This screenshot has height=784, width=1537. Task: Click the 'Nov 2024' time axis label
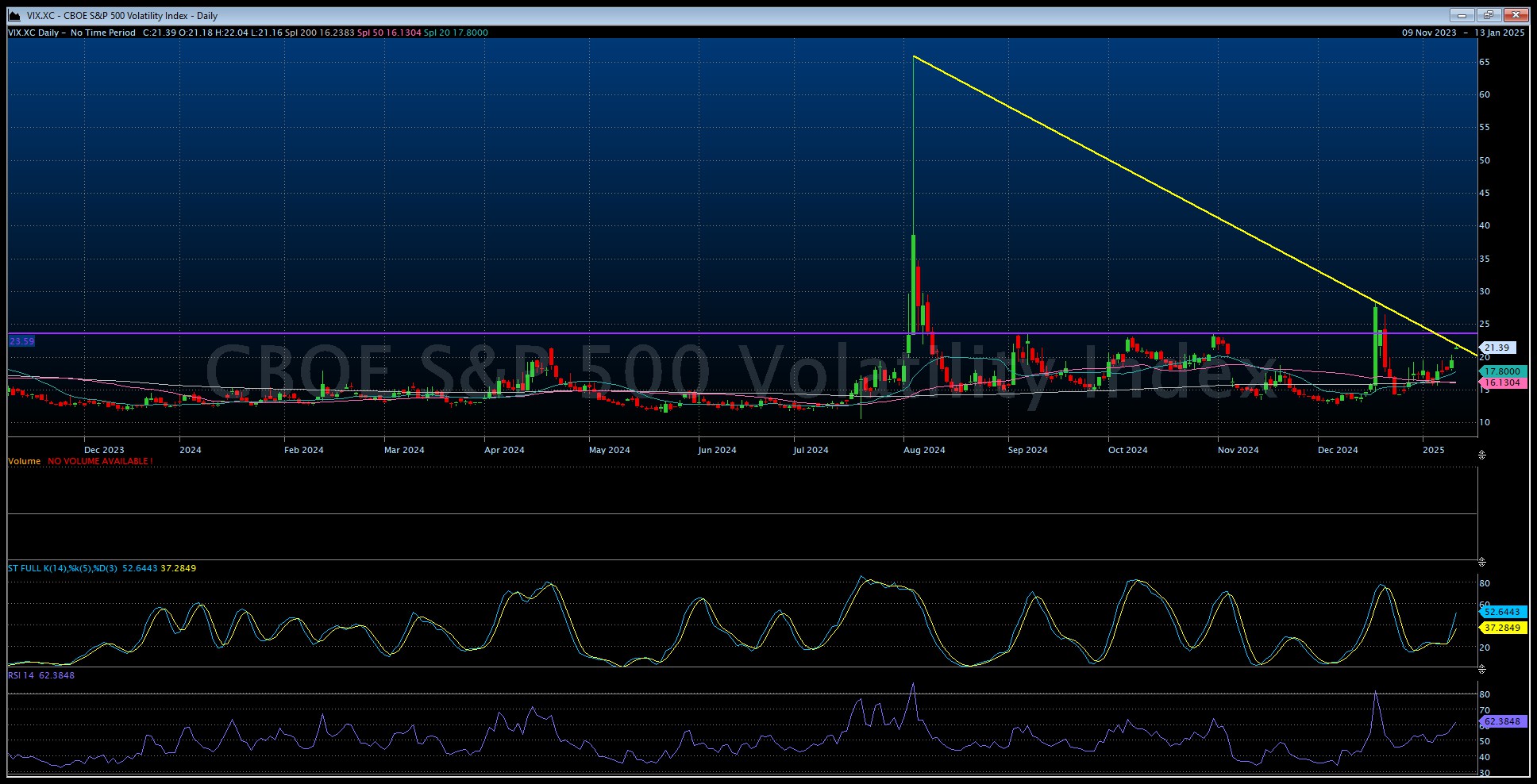click(1238, 450)
